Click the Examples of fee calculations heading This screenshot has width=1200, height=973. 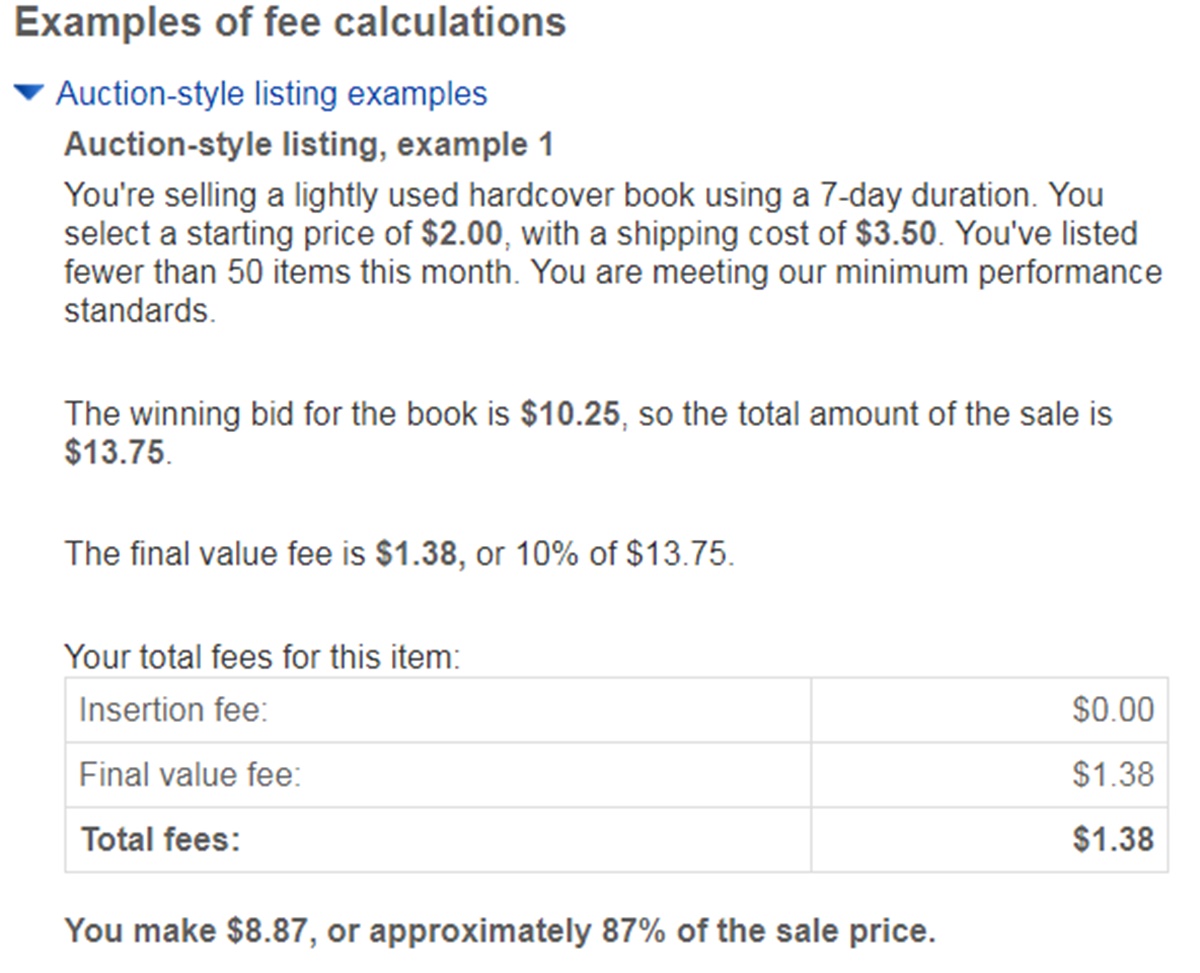pyautogui.click(x=290, y=23)
